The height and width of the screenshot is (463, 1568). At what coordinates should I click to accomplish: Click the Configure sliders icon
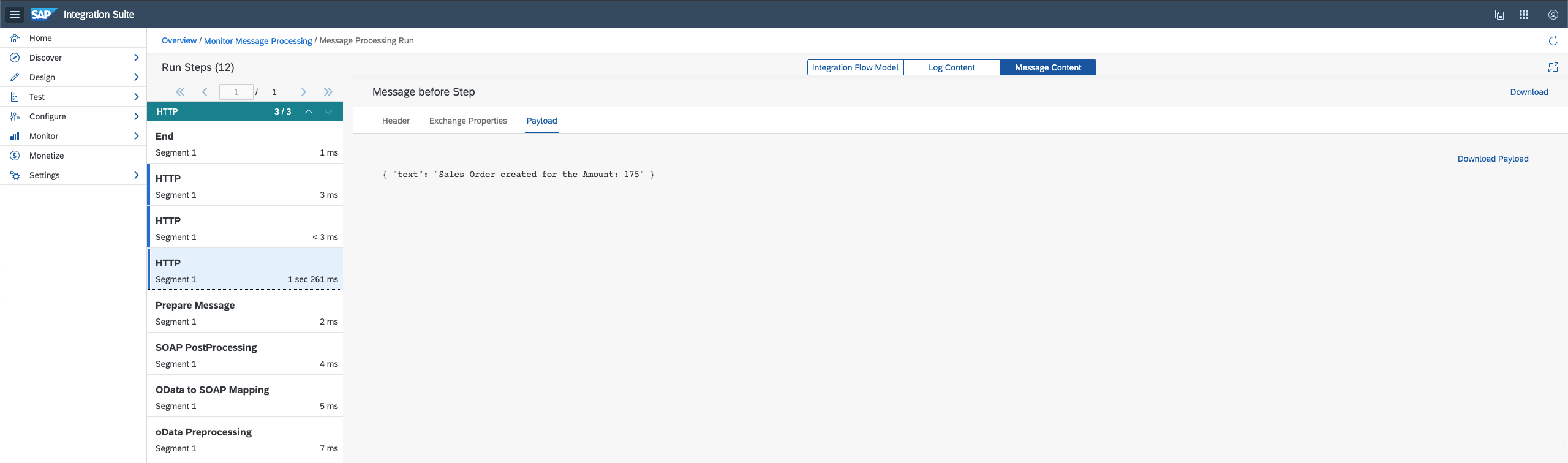(15, 116)
